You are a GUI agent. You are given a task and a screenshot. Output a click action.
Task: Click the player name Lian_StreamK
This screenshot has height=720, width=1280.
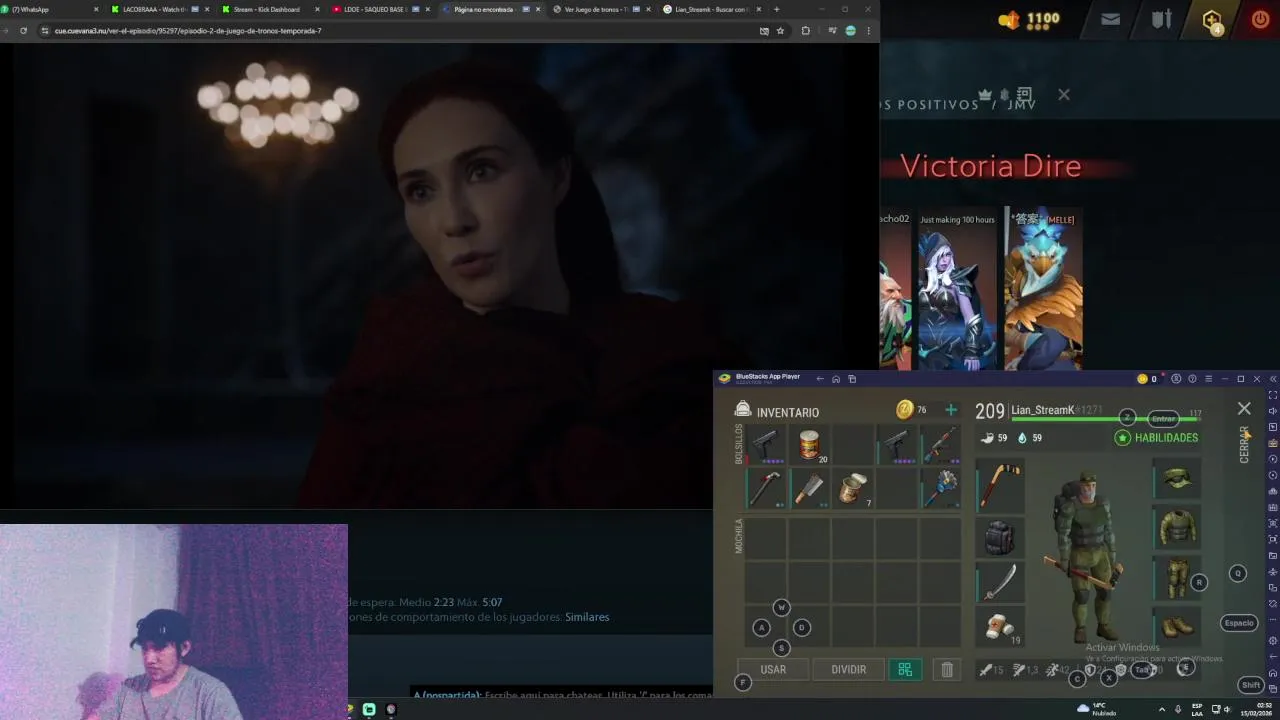pyautogui.click(x=1042, y=410)
